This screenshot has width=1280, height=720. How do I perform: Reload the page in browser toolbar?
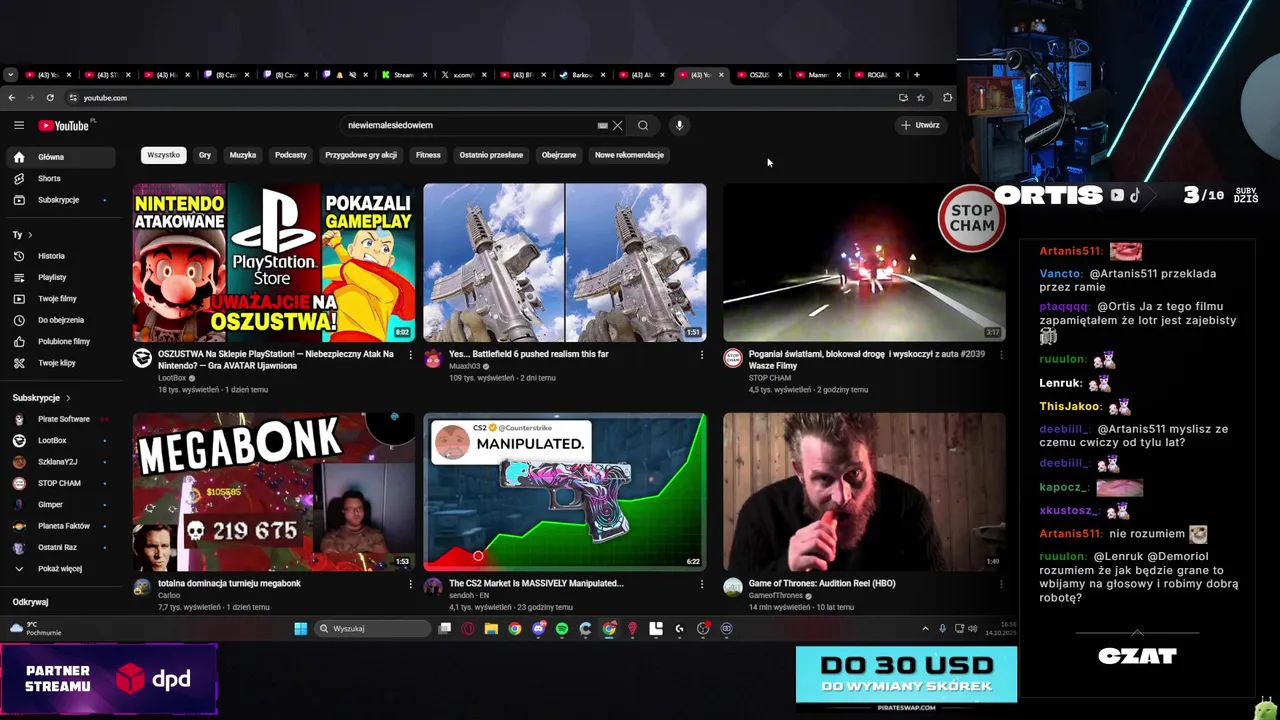pos(50,97)
